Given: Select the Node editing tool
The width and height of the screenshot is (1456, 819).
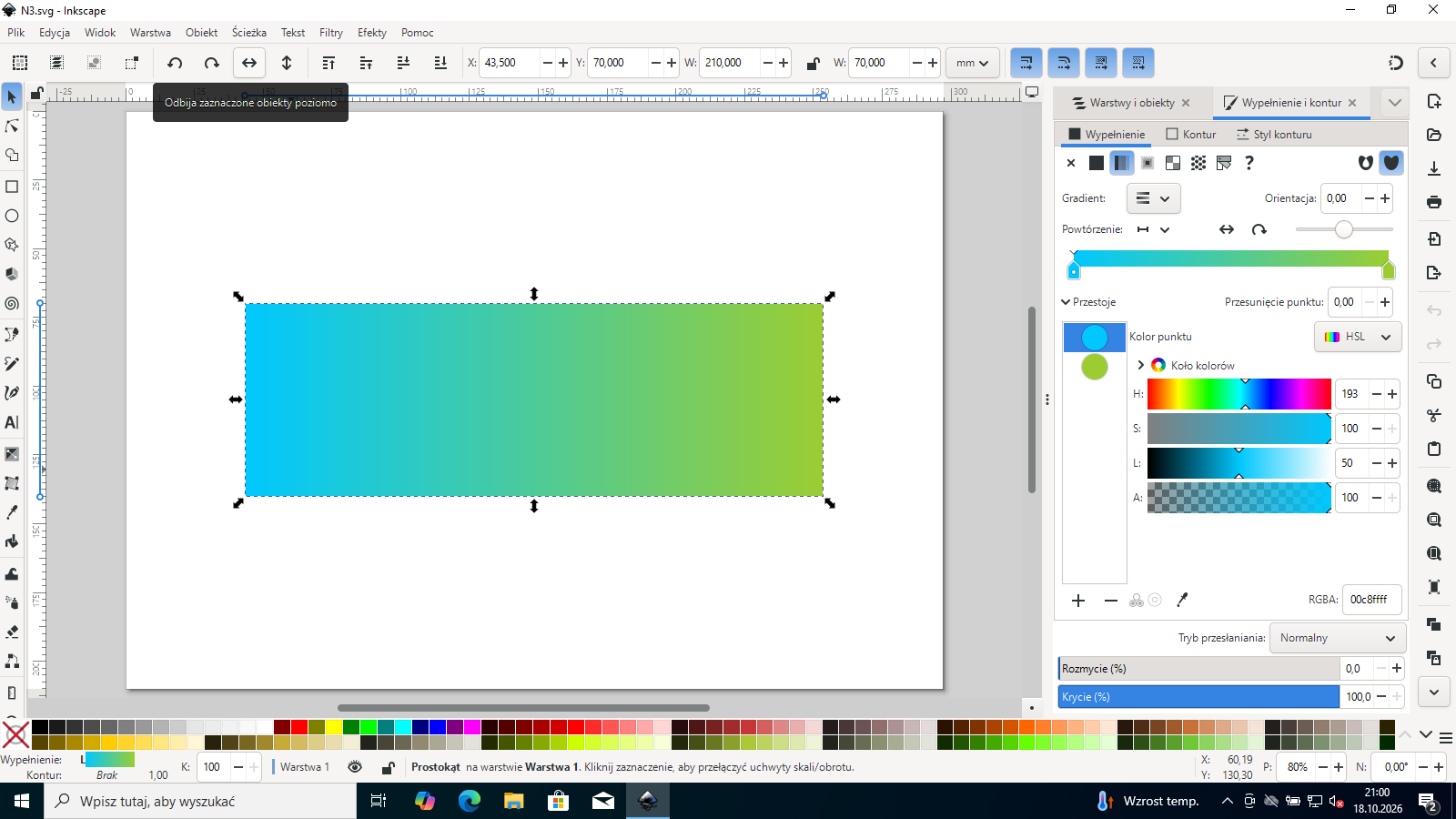Looking at the screenshot, I should (12, 126).
